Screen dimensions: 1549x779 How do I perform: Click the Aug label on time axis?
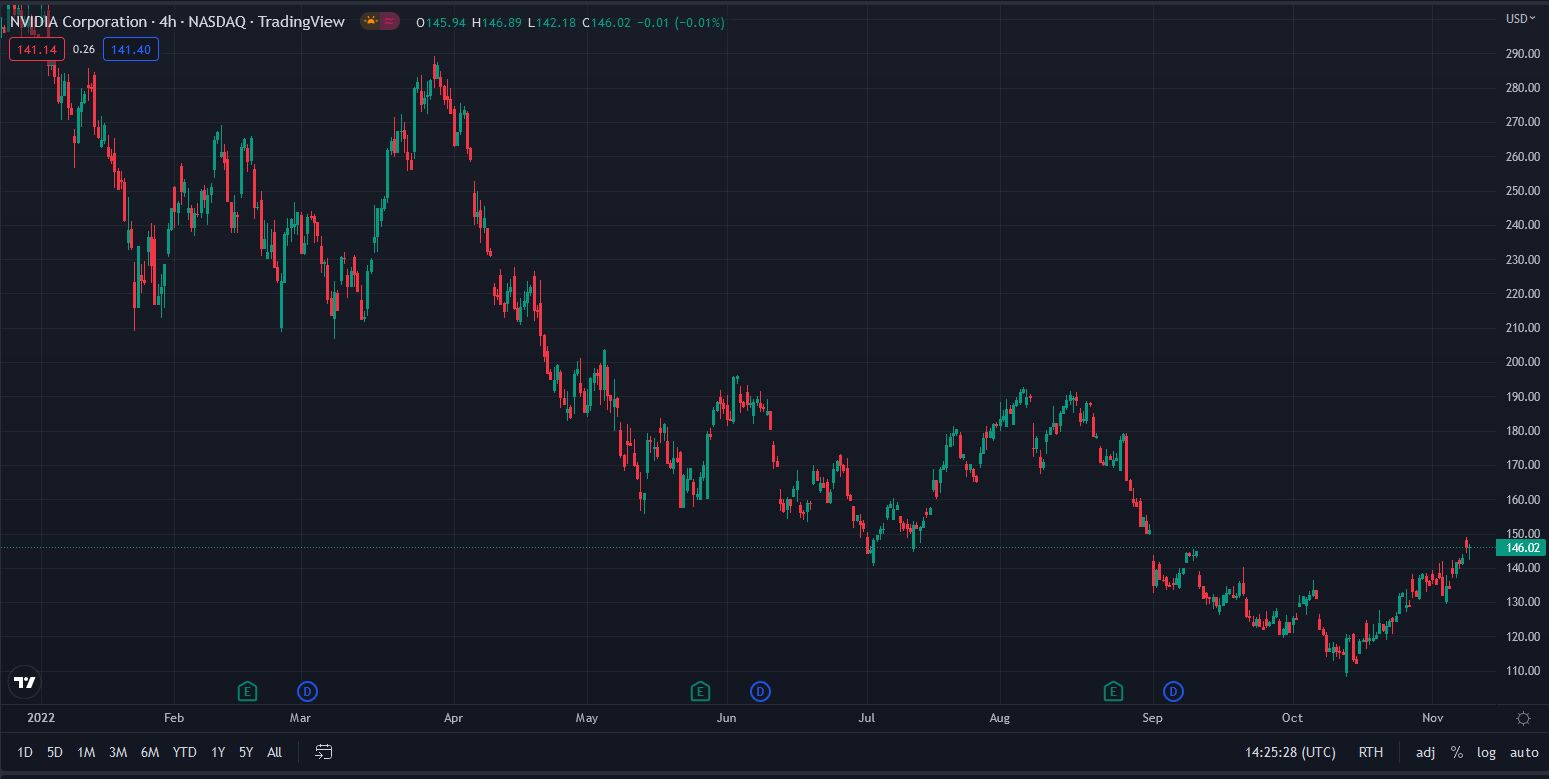coord(1000,718)
